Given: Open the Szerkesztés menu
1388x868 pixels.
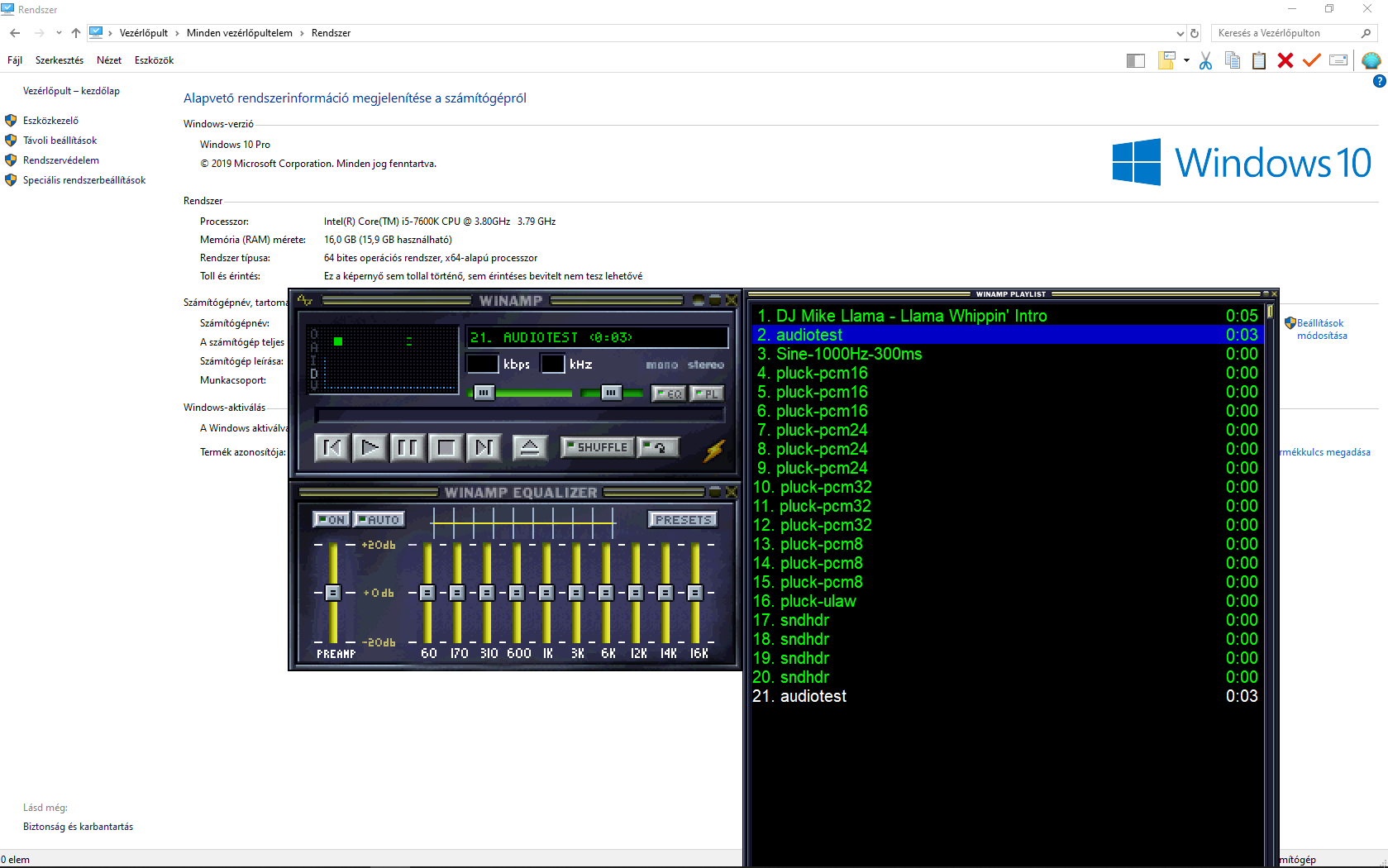Looking at the screenshot, I should coord(60,60).
